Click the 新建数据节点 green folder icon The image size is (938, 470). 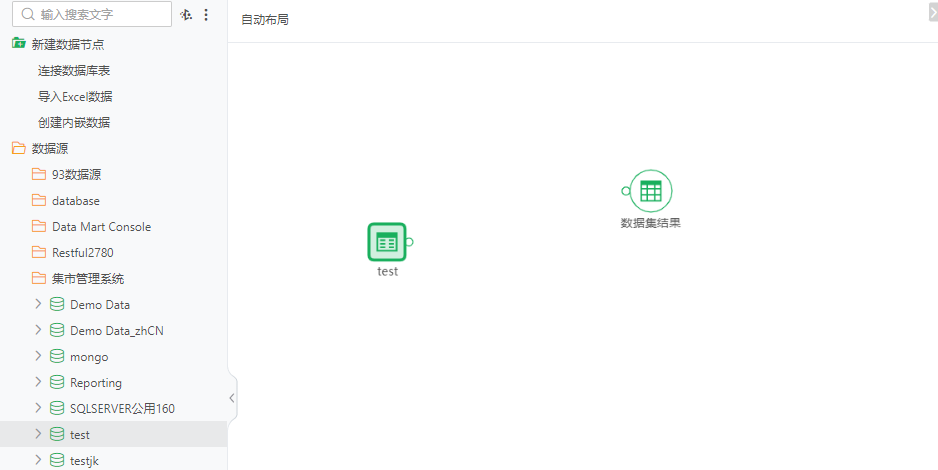(18, 44)
